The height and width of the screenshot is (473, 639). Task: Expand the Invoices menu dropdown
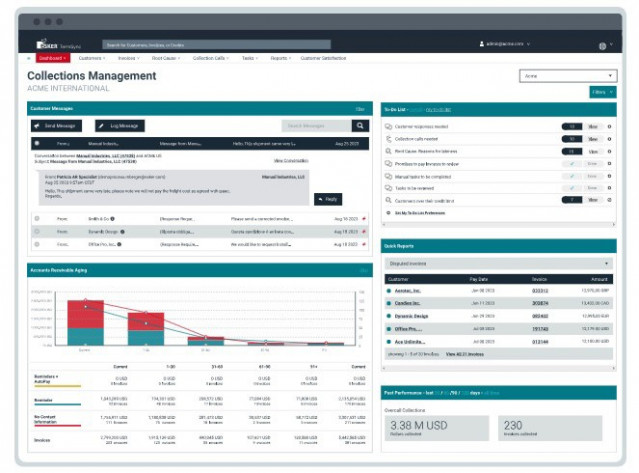[128, 58]
